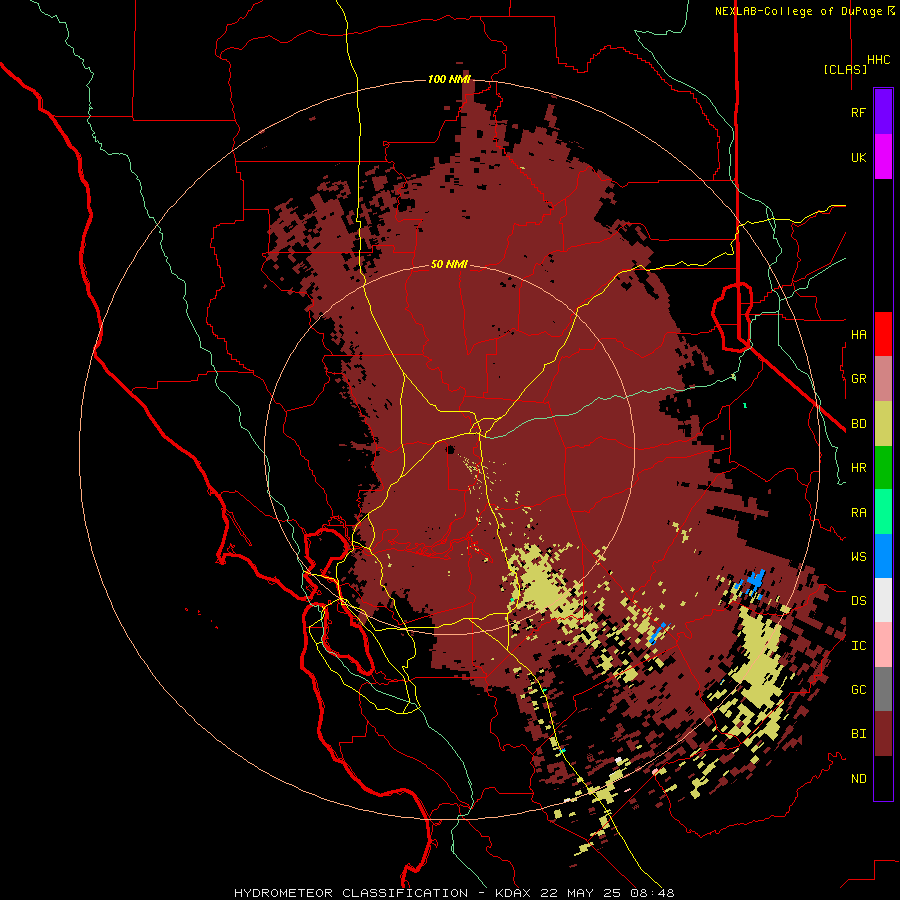Click the IC light pink legend swatch

(x=883, y=645)
